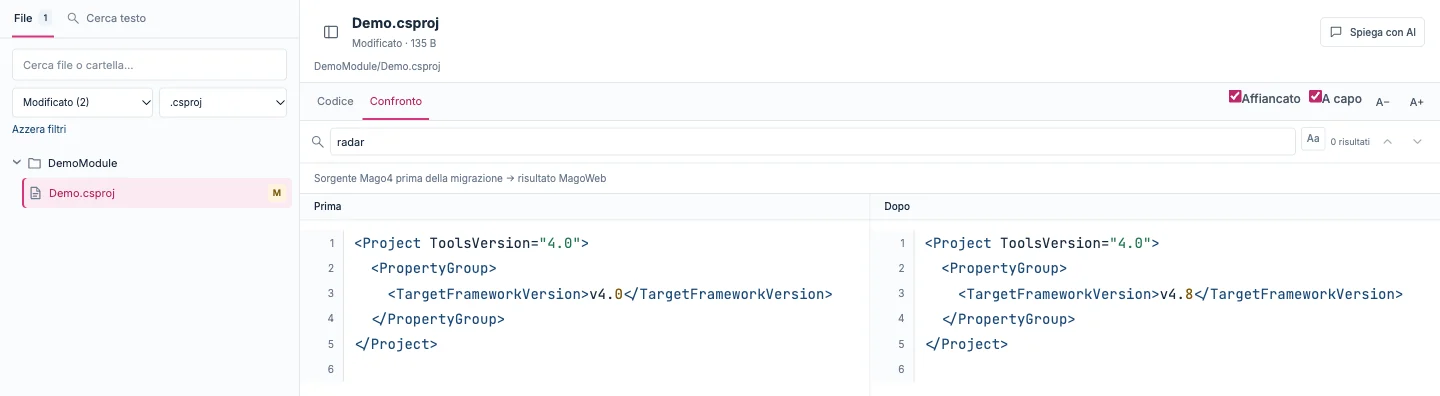This screenshot has height=396, width=1440.
Task: Click the Spiega con AI button
Action: click(x=1372, y=32)
